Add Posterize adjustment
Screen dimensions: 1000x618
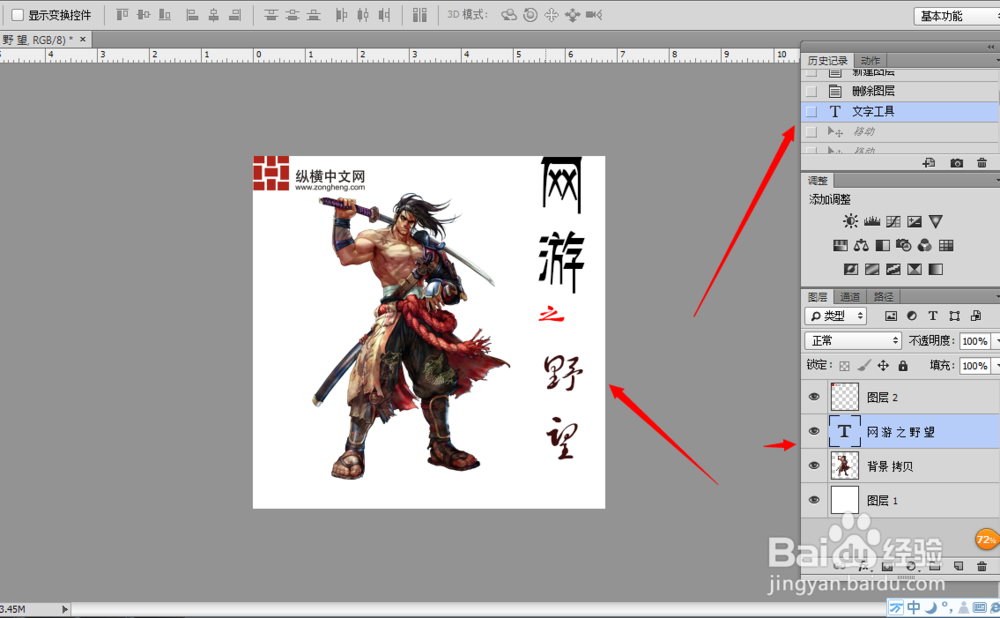pos(872,269)
